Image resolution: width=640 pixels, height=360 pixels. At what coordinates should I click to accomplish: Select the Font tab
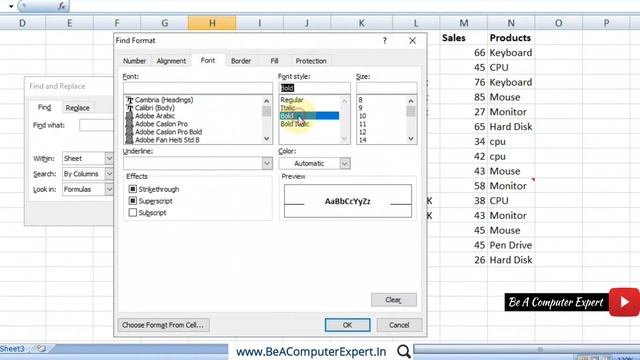208,60
